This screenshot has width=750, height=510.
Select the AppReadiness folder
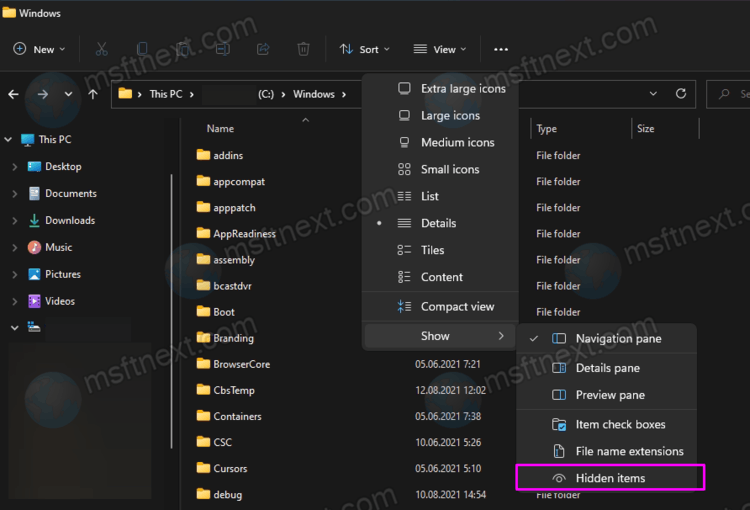(236, 233)
